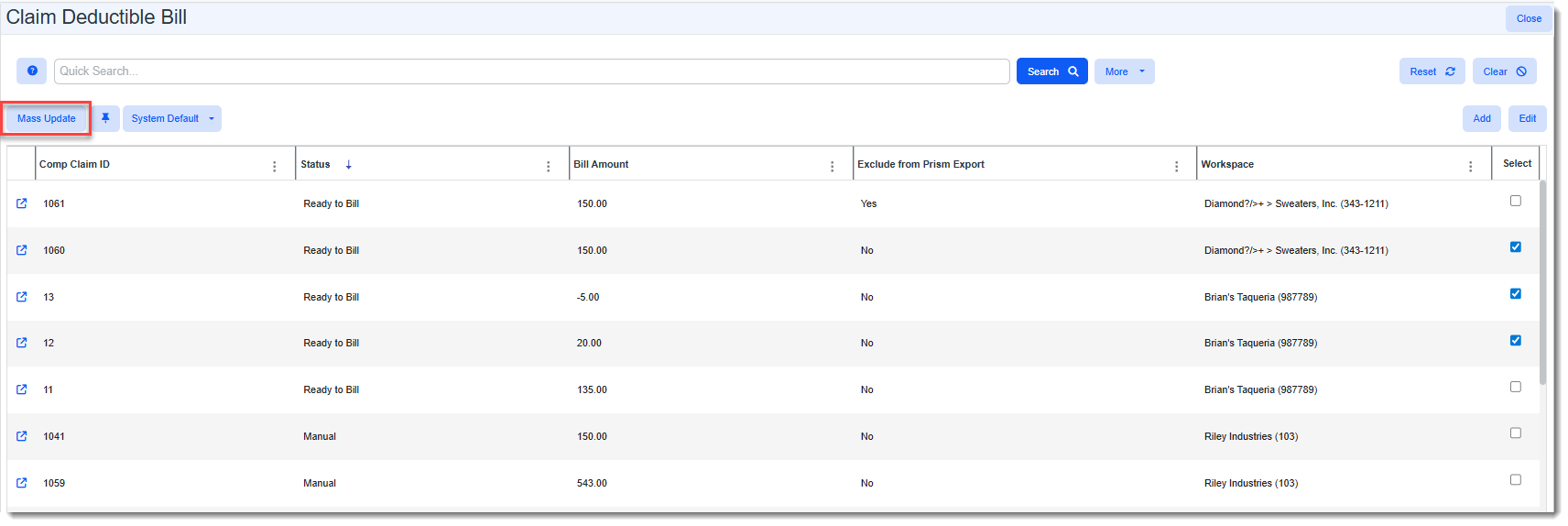Open record link icon for claim 1061
Viewport: 1568px width, 526px height.
coord(22,203)
